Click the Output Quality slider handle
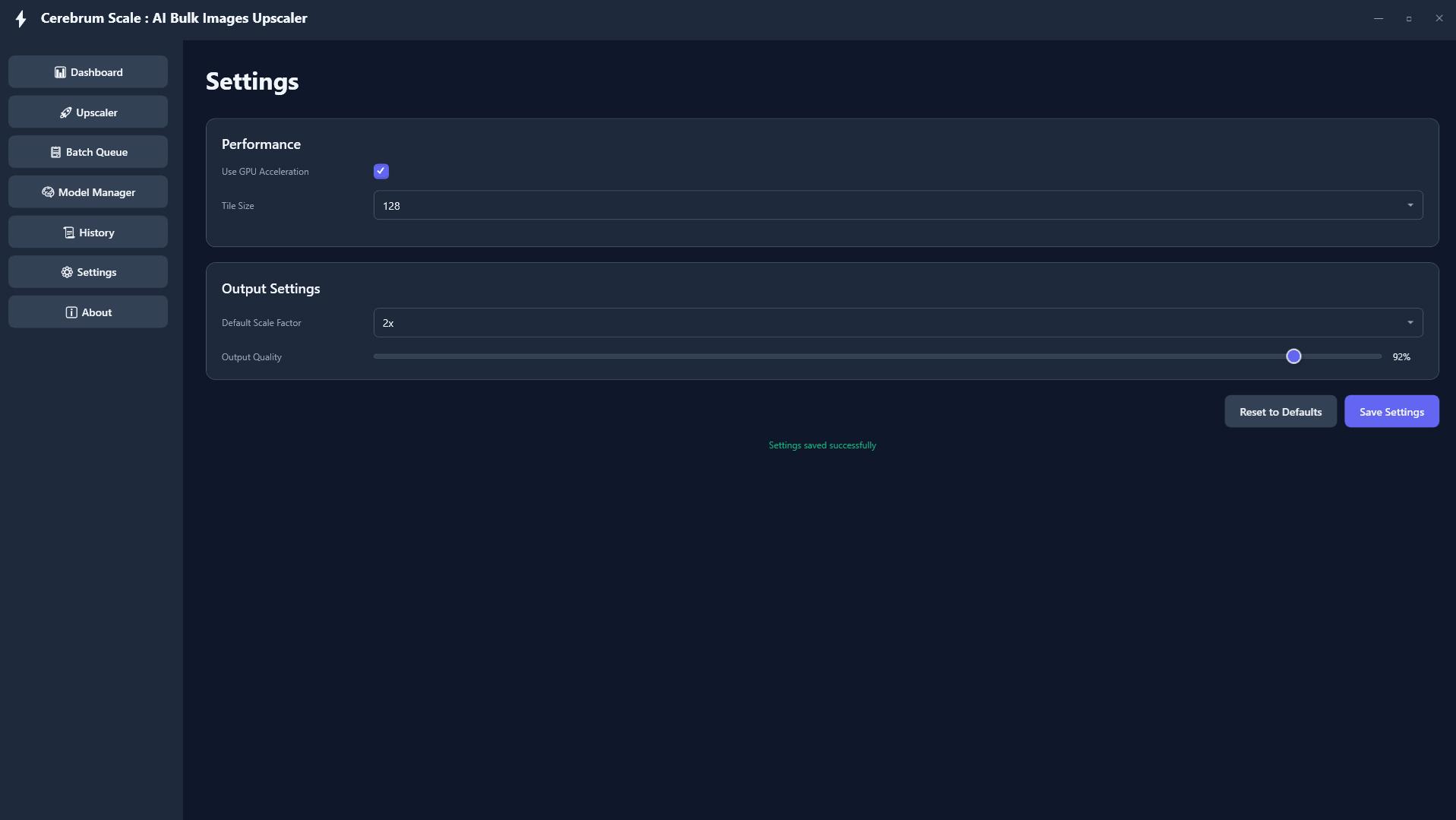 point(1293,356)
